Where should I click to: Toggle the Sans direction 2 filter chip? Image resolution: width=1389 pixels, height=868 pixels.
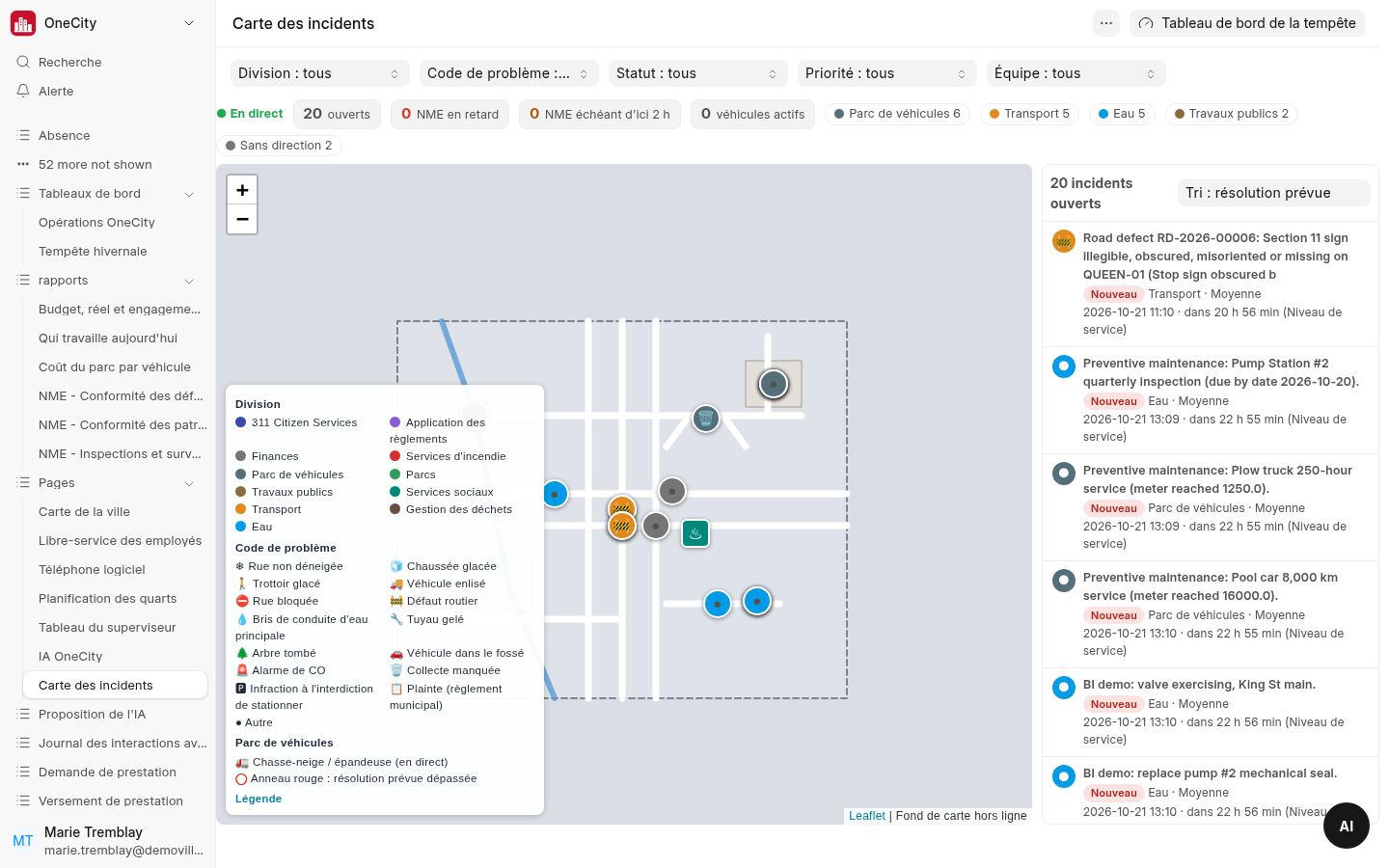pos(279,146)
